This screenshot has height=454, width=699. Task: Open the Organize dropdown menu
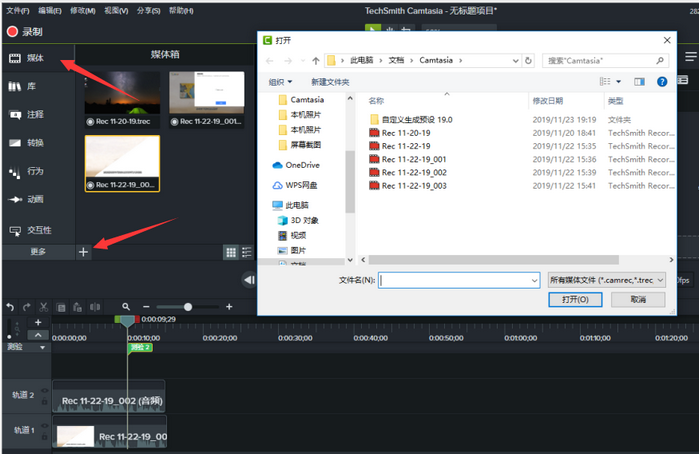(280, 82)
